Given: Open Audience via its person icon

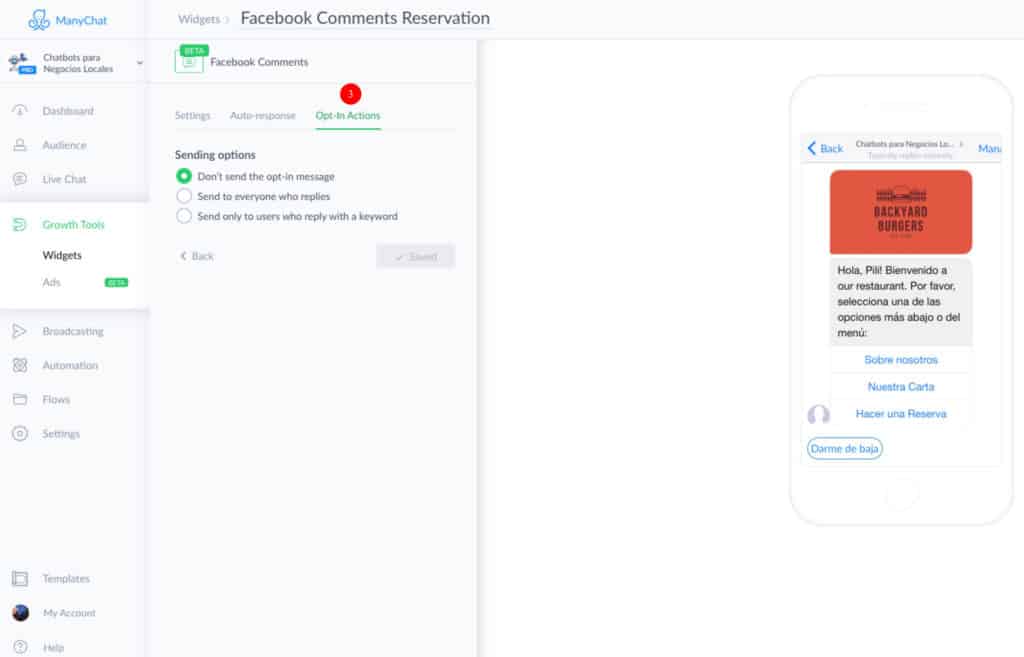Looking at the screenshot, I should click(20, 145).
